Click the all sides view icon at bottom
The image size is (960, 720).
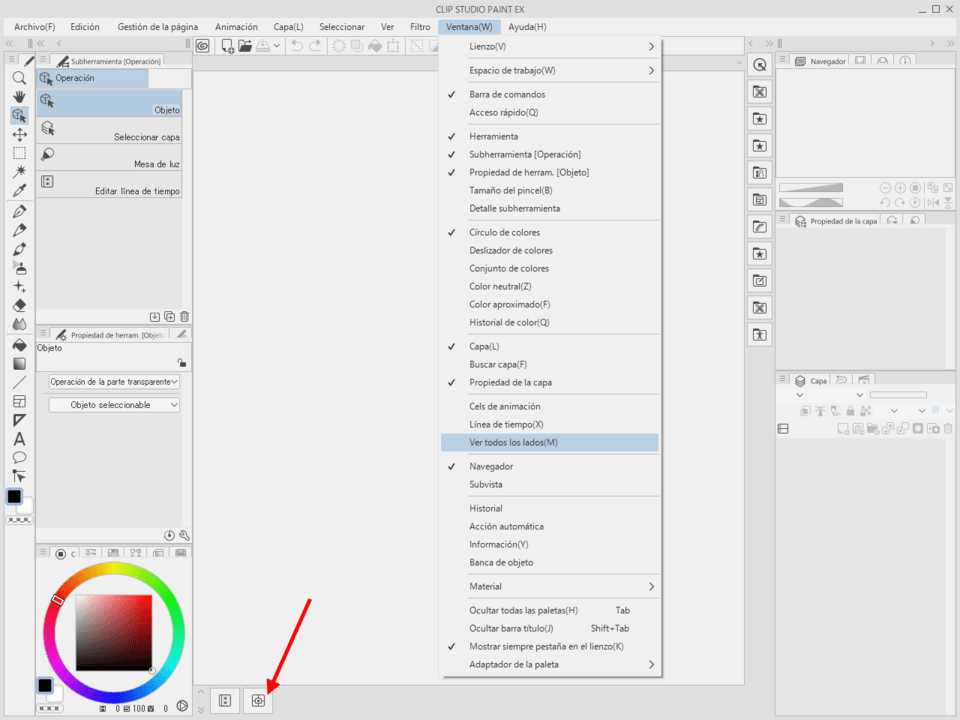pos(258,700)
